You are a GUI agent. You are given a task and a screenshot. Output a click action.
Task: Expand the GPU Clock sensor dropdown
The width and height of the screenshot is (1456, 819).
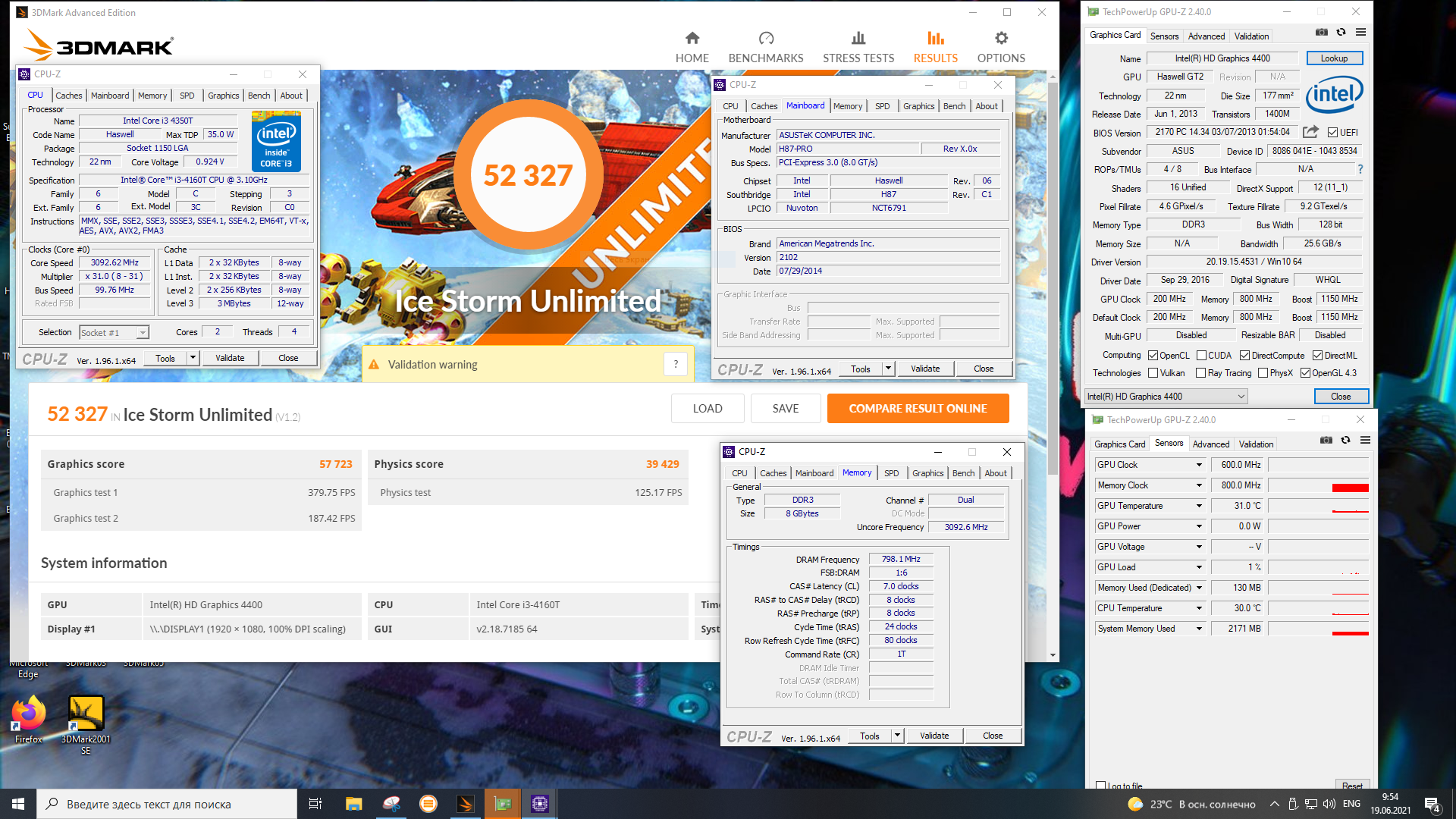[1199, 465]
